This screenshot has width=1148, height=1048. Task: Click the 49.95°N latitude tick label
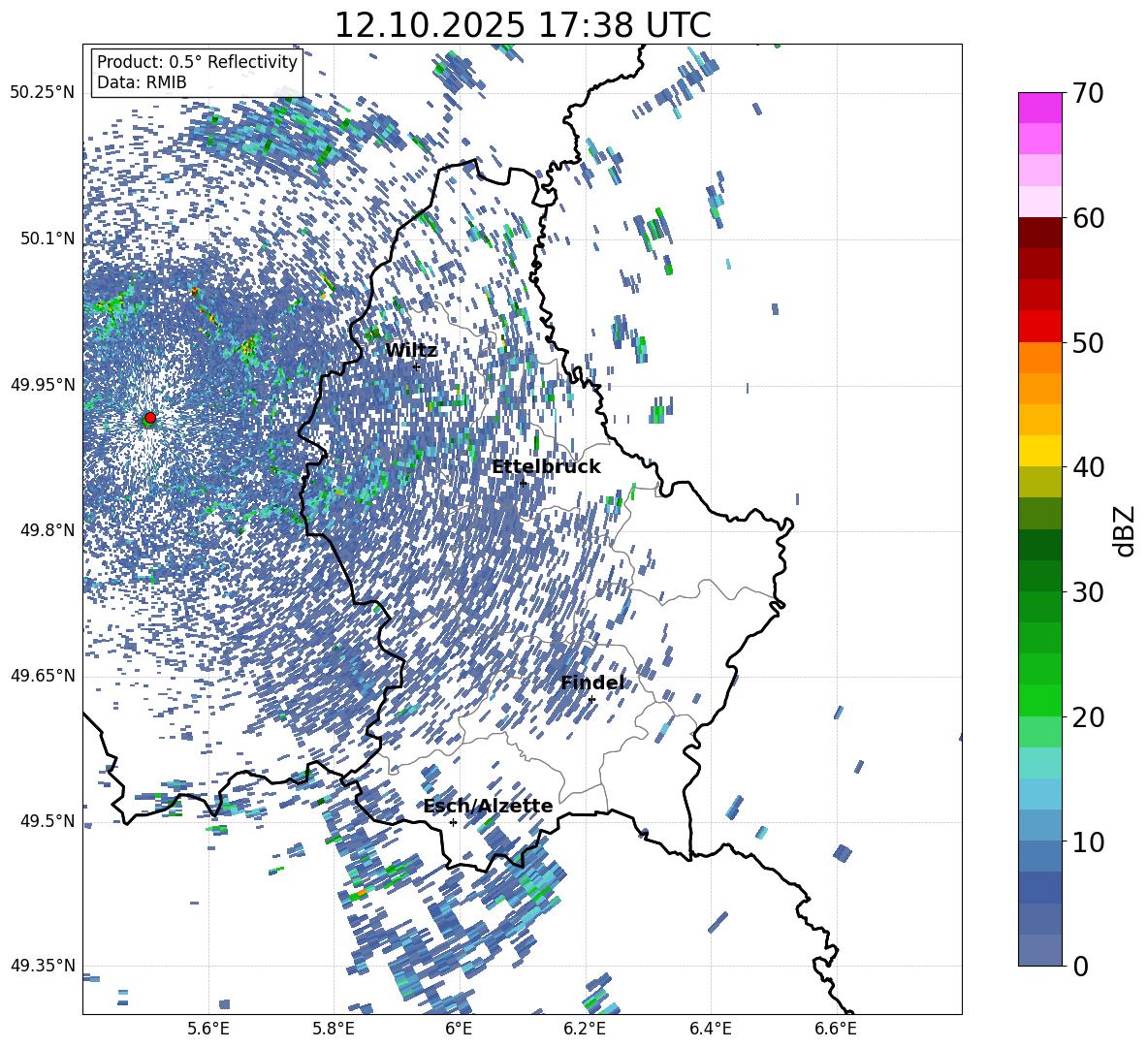43,385
